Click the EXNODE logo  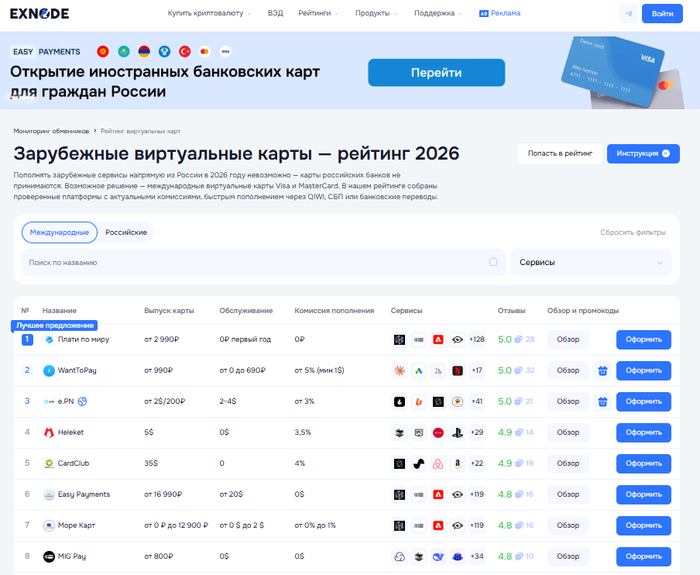39,14
